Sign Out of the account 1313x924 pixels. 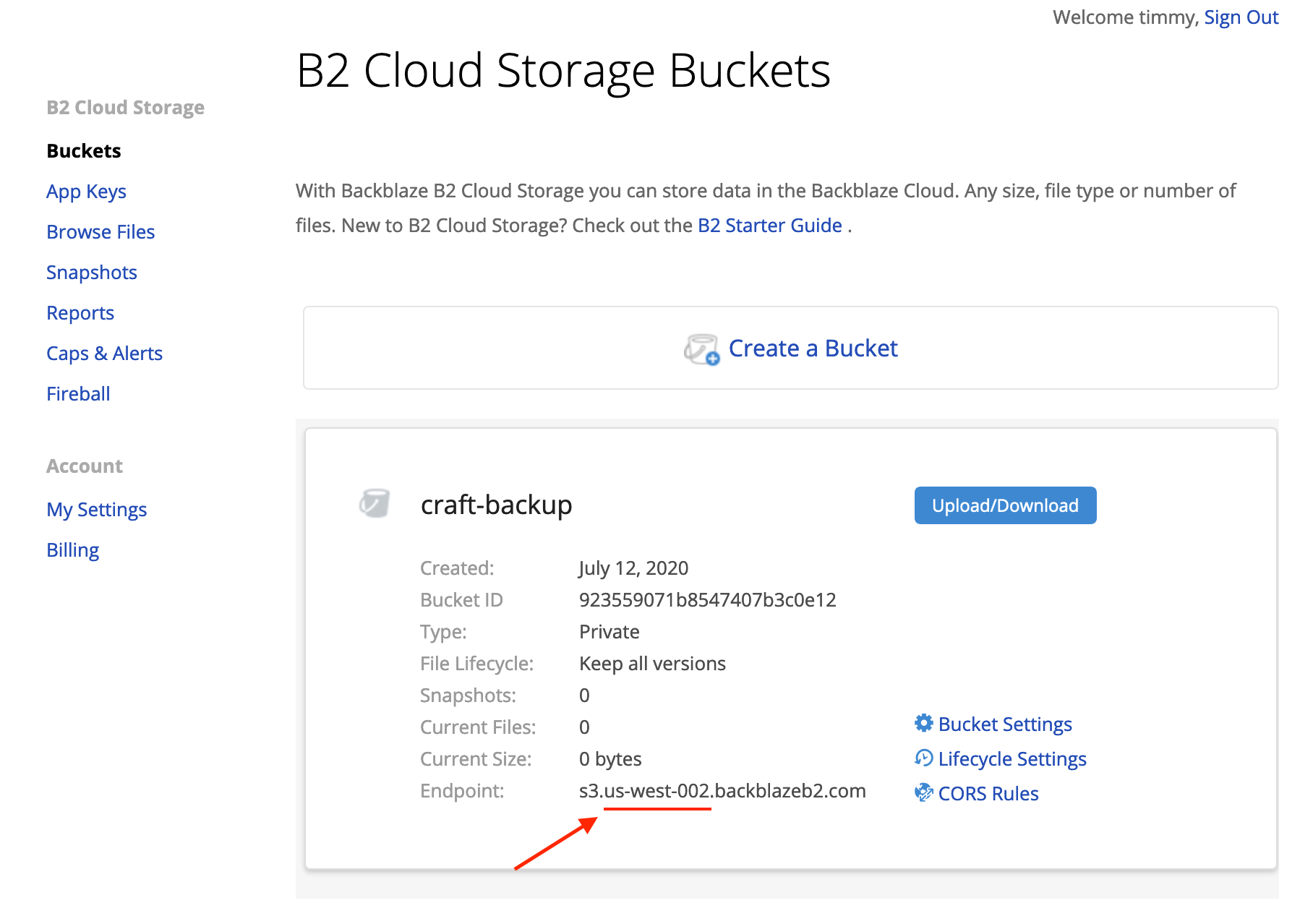[1241, 17]
